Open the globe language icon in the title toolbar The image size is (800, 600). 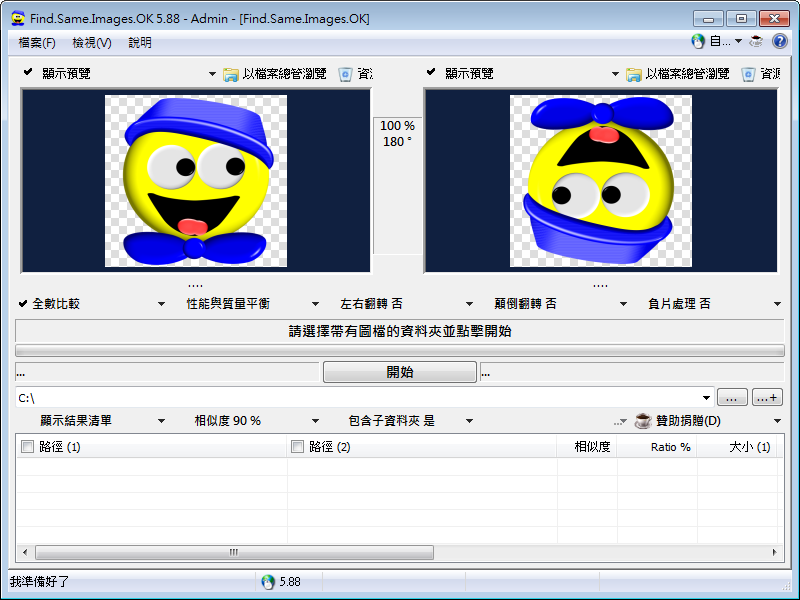[699, 41]
